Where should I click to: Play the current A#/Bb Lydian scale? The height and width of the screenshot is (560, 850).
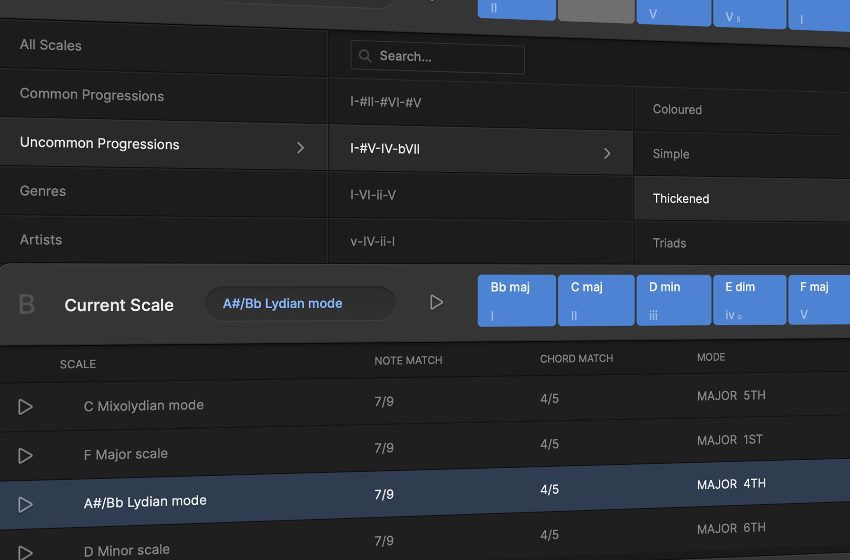click(x=436, y=302)
